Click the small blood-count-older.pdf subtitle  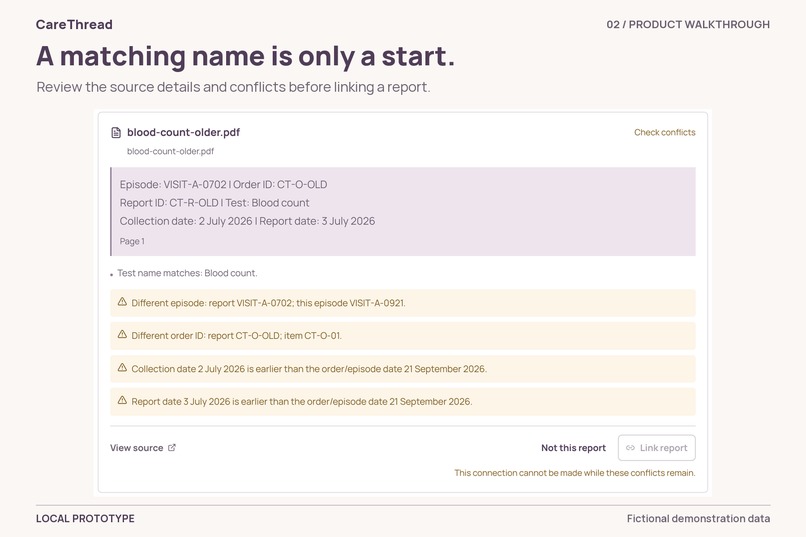170,151
